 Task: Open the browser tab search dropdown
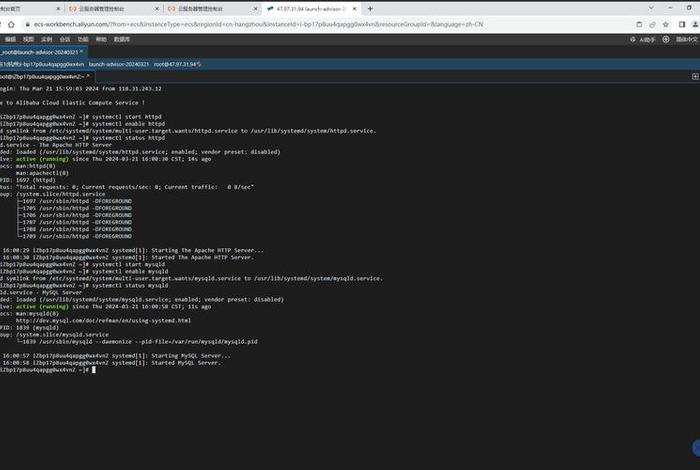[651, 8]
